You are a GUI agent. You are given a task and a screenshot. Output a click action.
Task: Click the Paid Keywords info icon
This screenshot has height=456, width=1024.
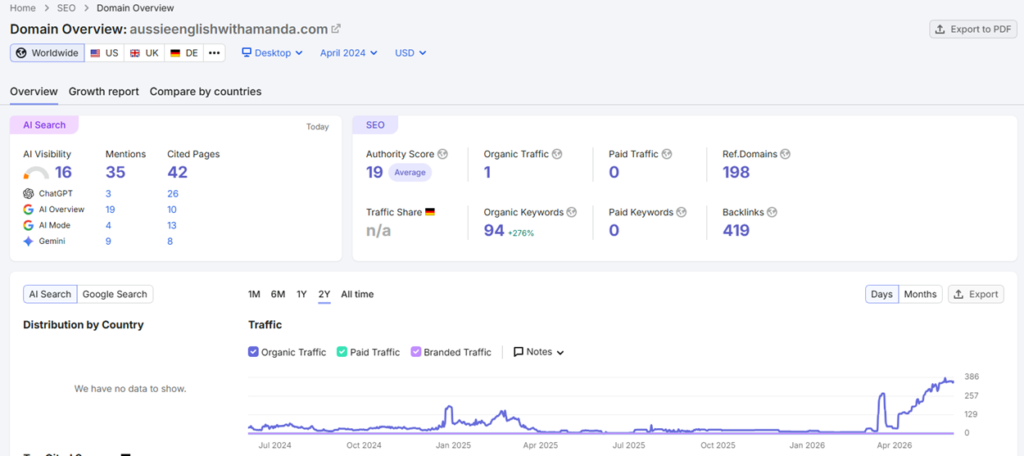pos(681,212)
